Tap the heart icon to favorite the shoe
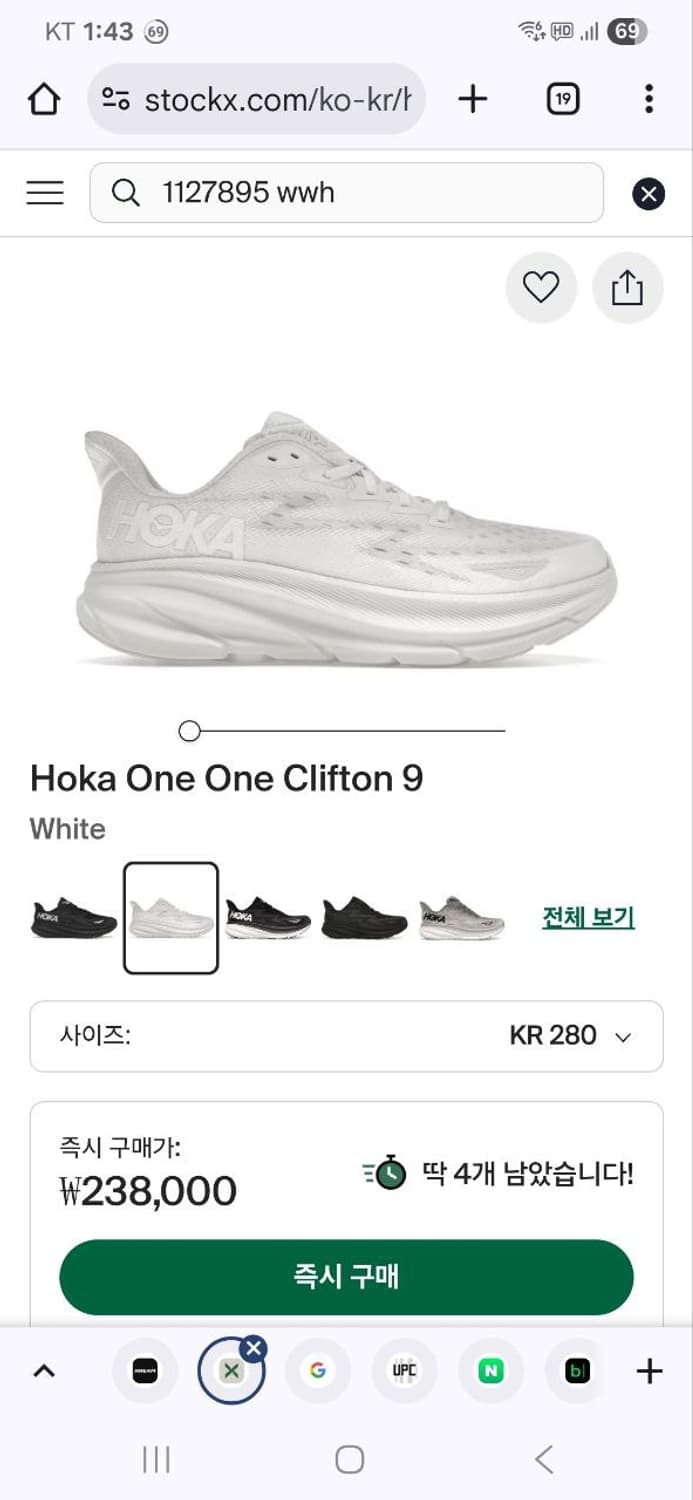 (x=541, y=287)
